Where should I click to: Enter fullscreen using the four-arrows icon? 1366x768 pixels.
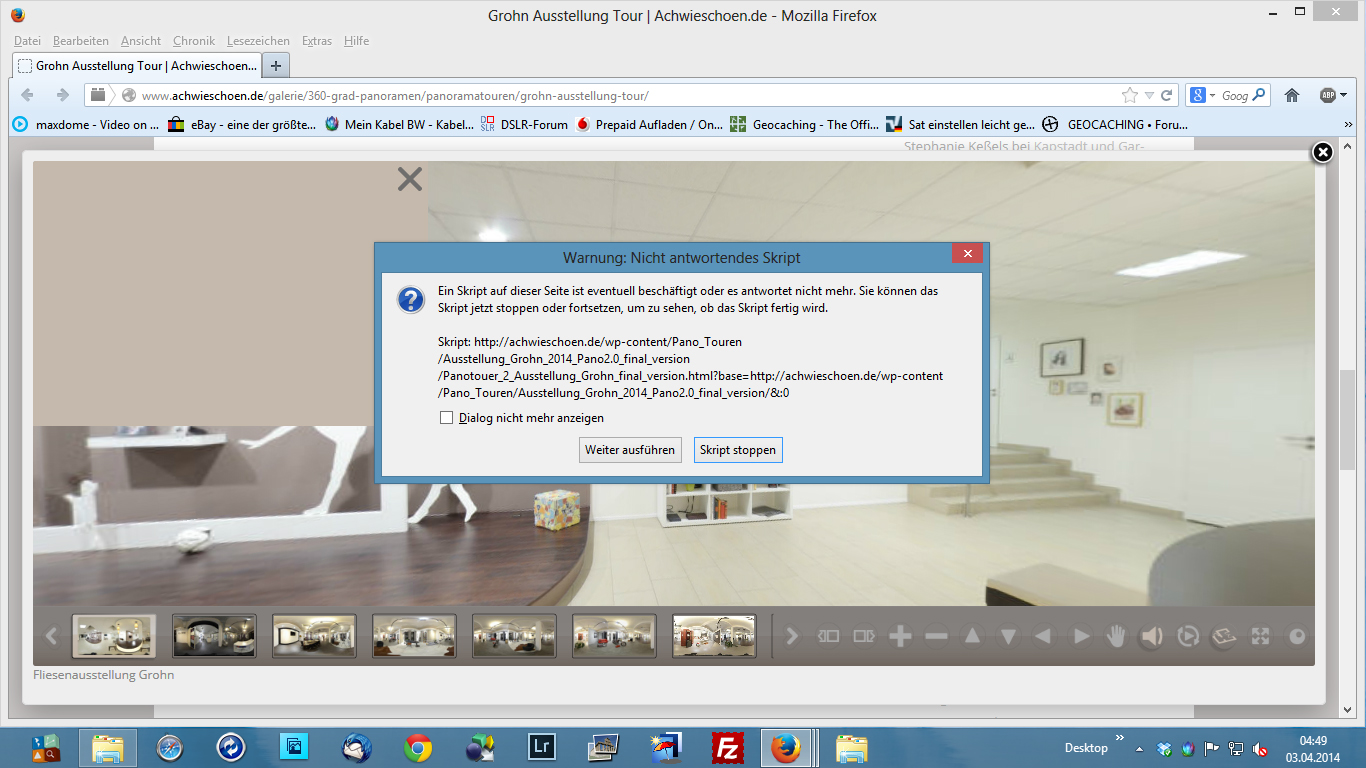coord(1260,636)
